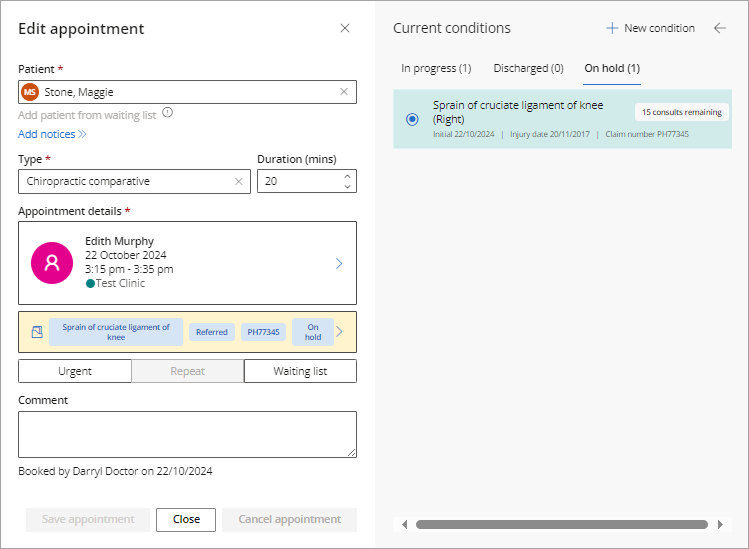Click the Cancel appointment button
This screenshot has height=549, width=749.
point(289,519)
